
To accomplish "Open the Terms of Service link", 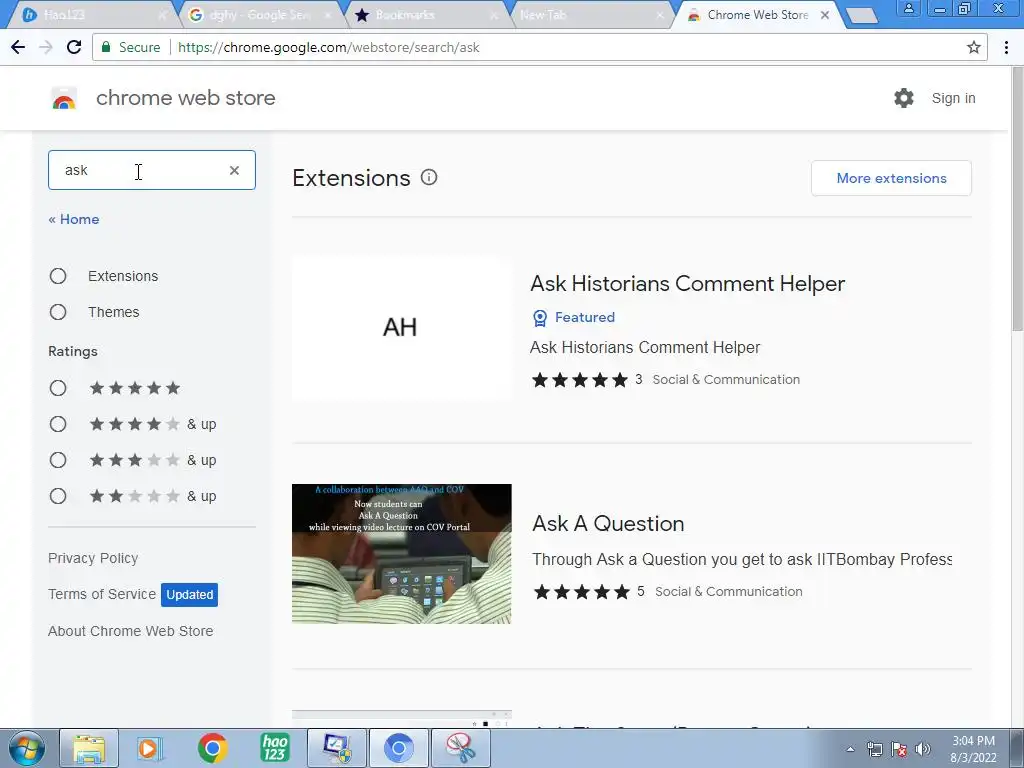I will 102,594.
